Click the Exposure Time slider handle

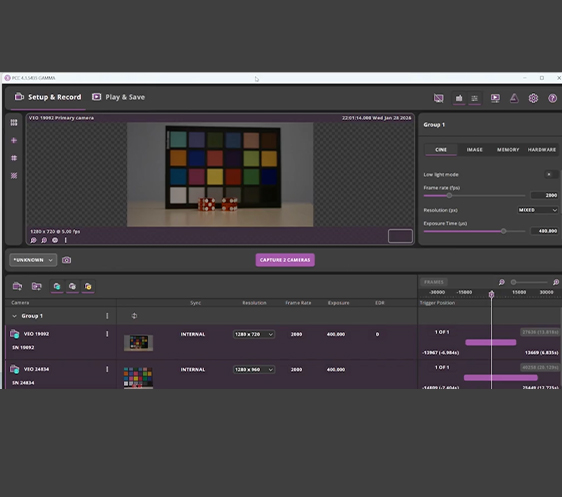click(x=503, y=231)
